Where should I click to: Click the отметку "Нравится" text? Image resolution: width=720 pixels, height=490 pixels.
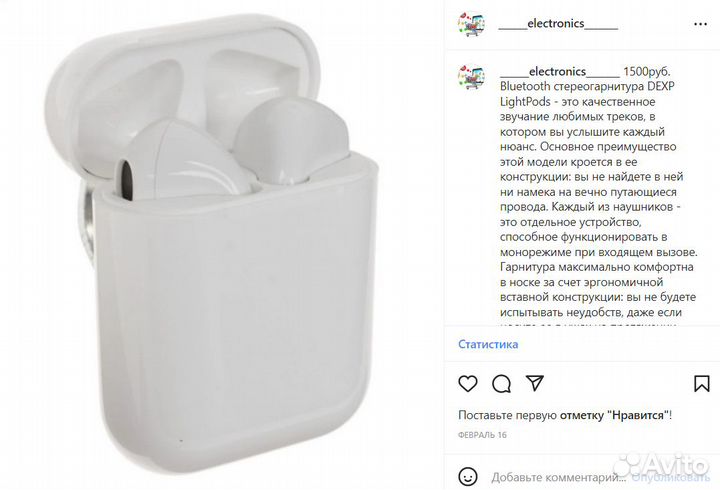pyautogui.click(x=614, y=415)
